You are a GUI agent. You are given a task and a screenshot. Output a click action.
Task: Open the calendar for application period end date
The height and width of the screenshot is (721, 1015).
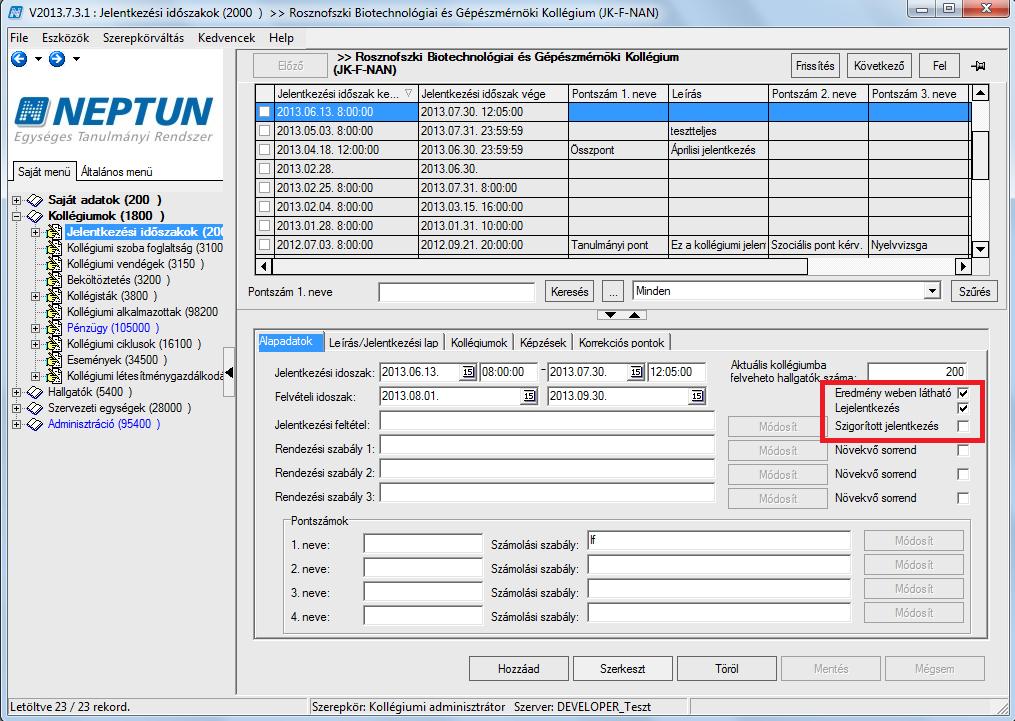636,372
